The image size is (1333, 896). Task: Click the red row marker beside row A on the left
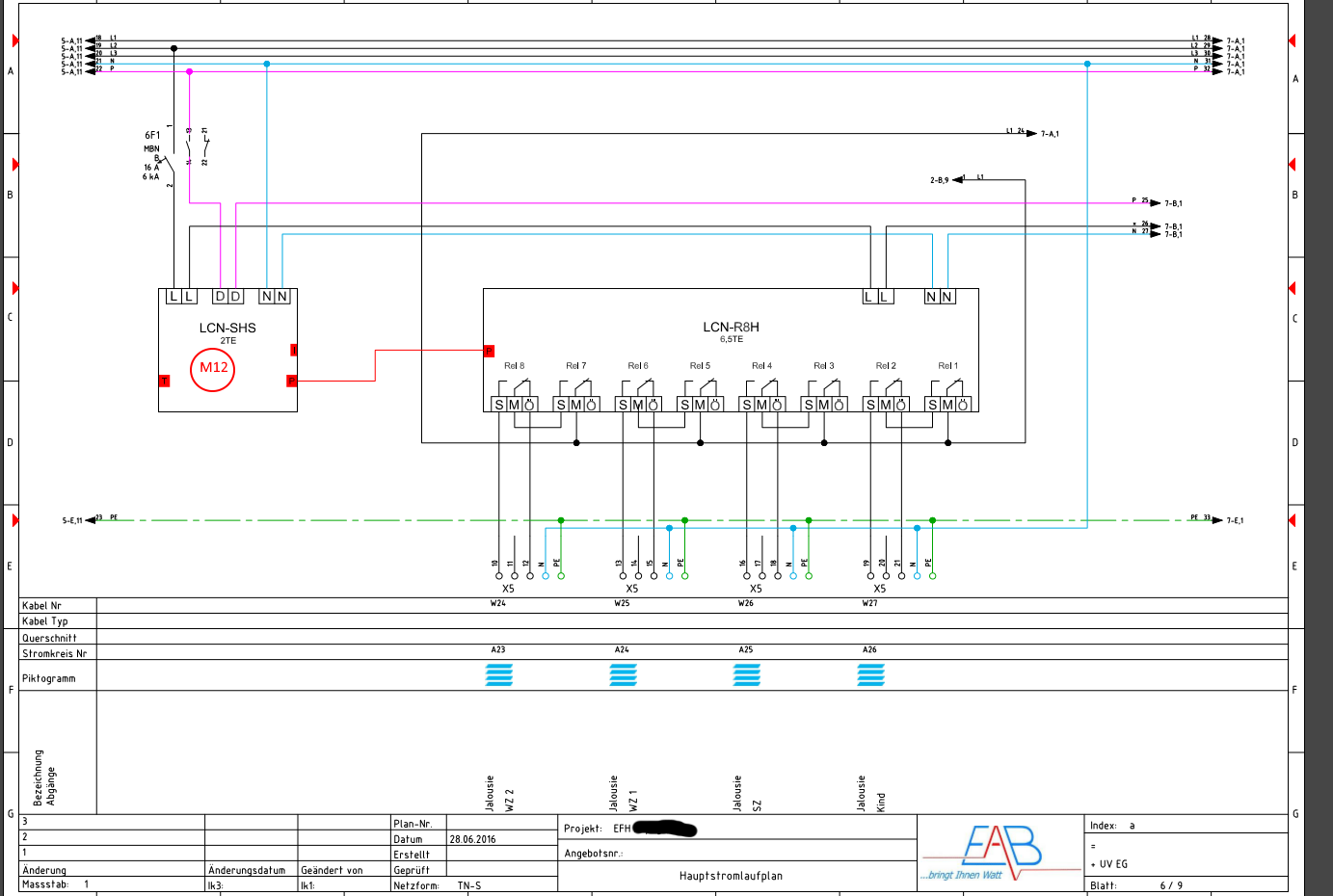15,40
